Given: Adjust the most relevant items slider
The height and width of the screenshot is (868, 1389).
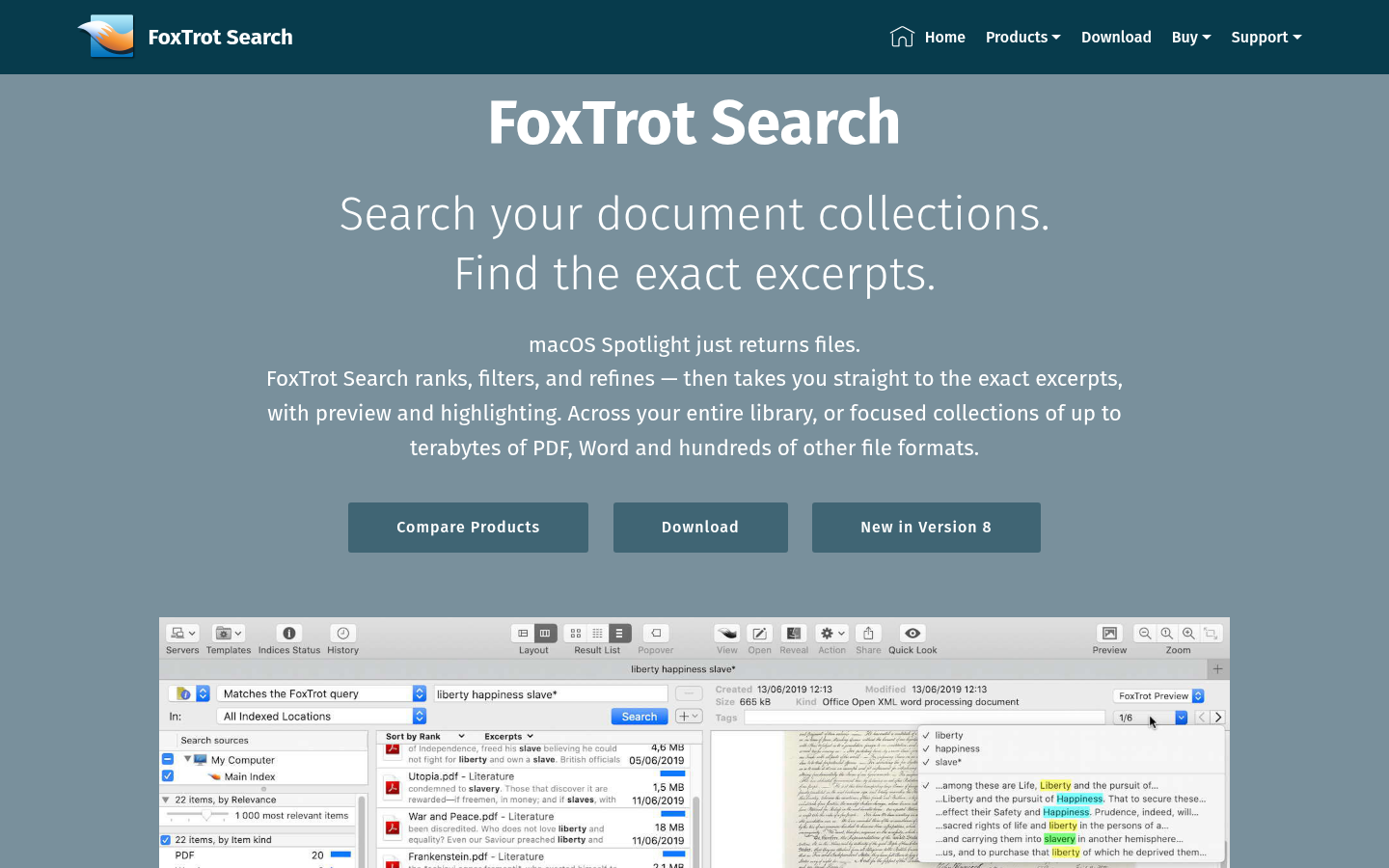Looking at the screenshot, I should coord(206,816).
